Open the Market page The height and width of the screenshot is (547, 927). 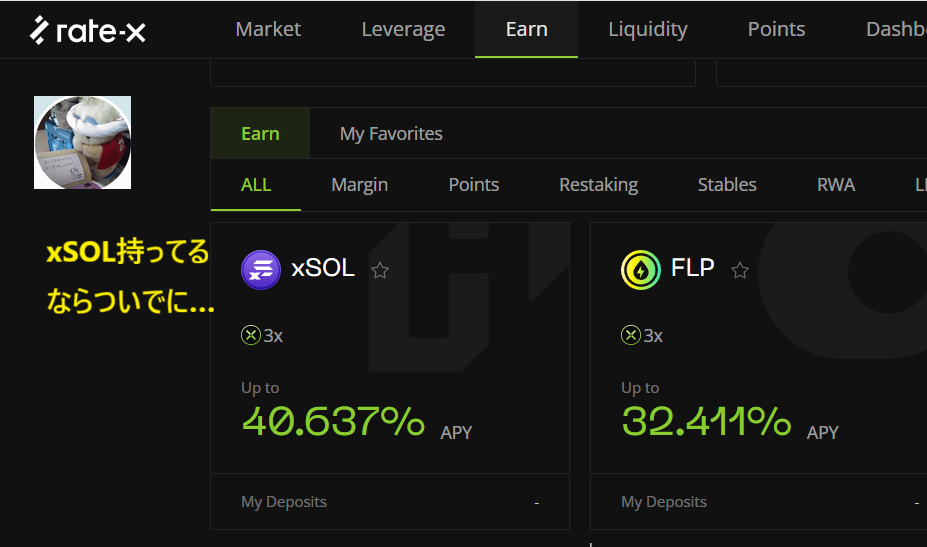click(268, 29)
